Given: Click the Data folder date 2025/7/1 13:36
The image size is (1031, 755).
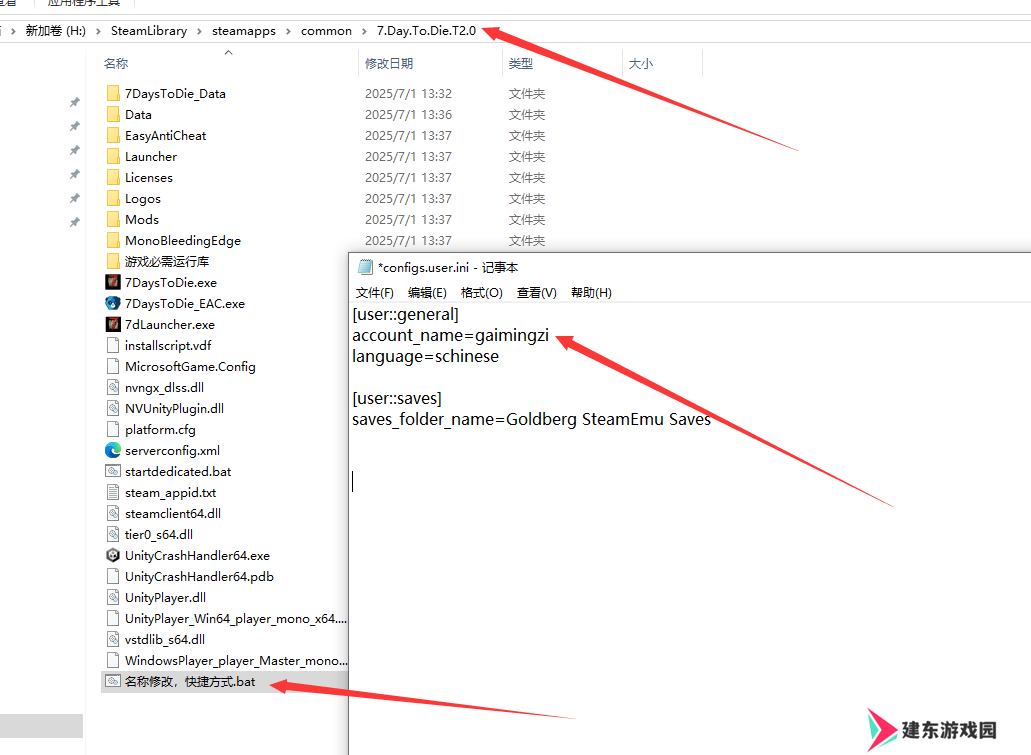Looking at the screenshot, I should coord(408,114).
